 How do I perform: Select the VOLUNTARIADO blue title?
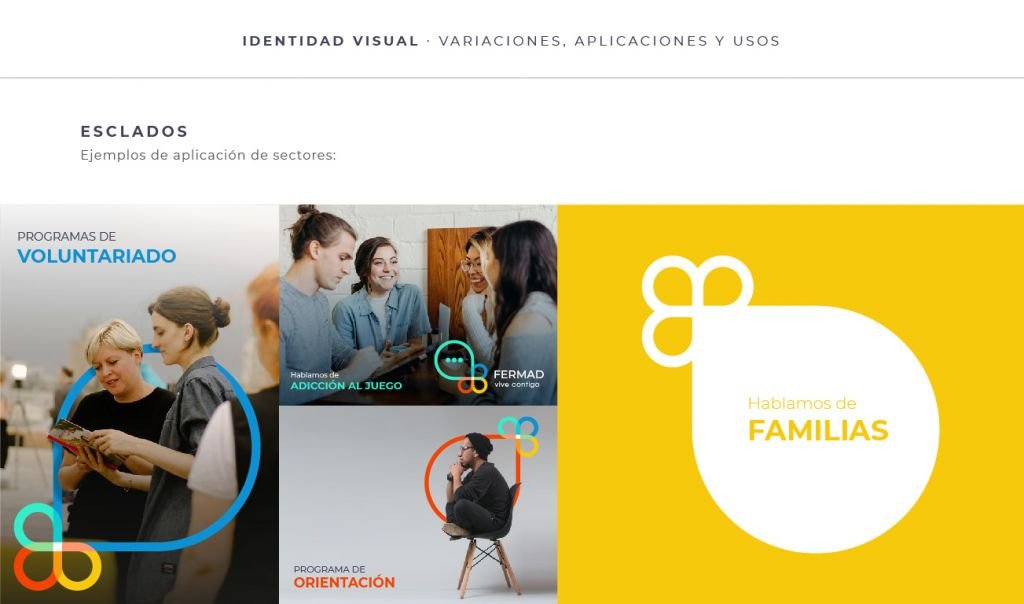(x=97, y=256)
